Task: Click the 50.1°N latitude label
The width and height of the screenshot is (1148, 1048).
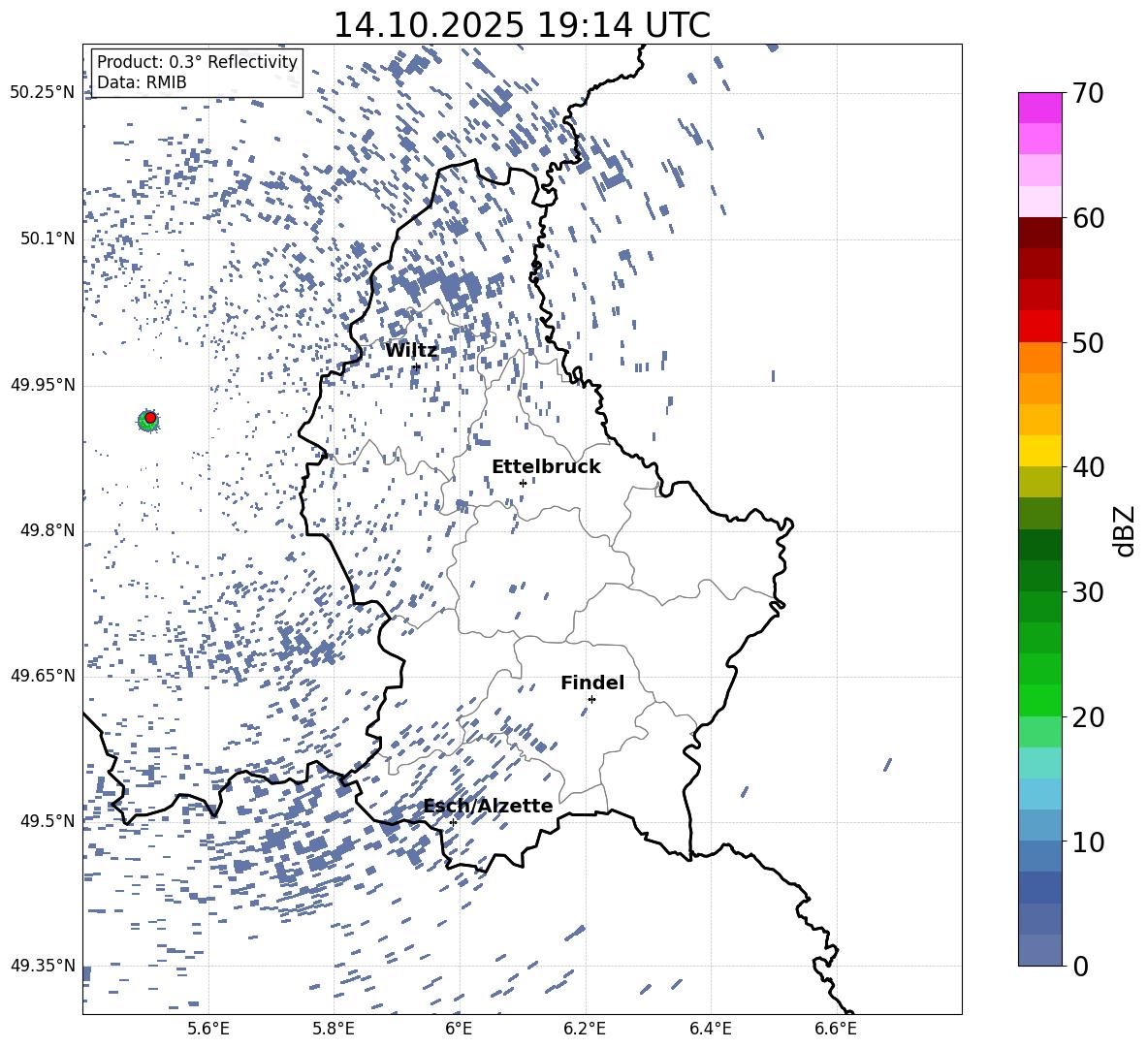Action: pyautogui.click(x=48, y=238)
